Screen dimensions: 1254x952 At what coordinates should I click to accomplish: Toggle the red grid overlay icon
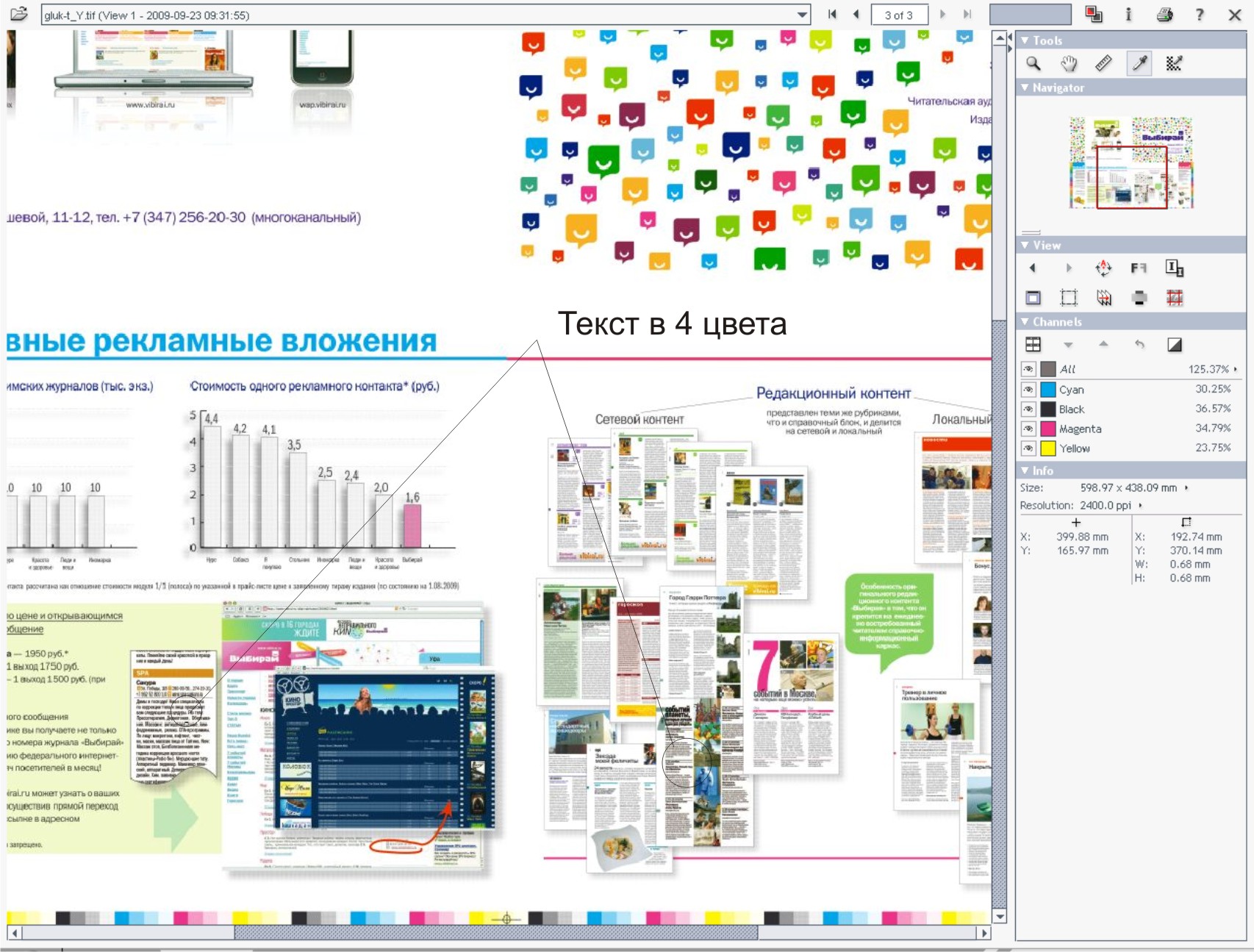[x=1174, y=298]
